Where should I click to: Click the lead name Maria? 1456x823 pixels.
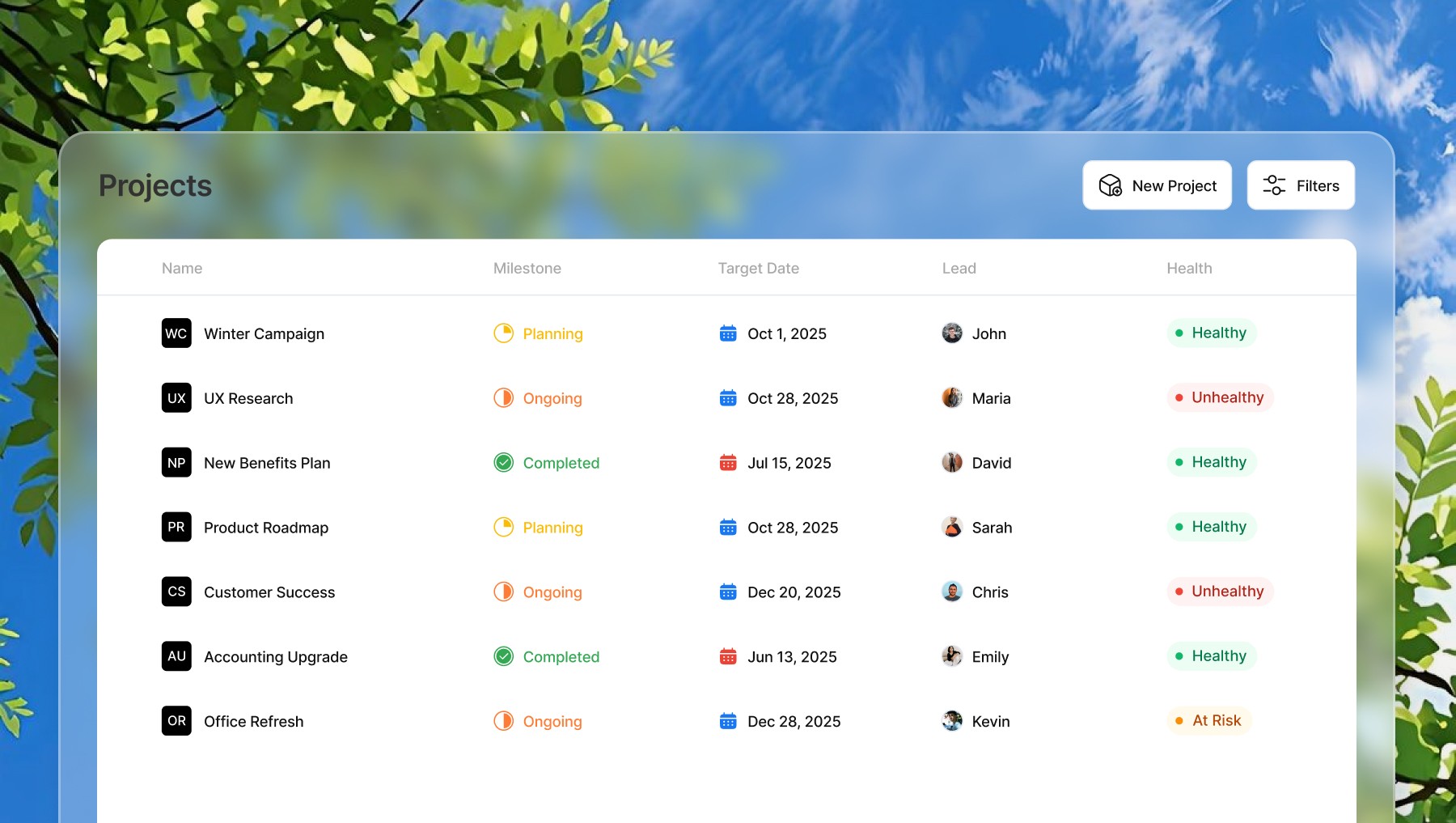pyautogui.click(x=992, y=398)
